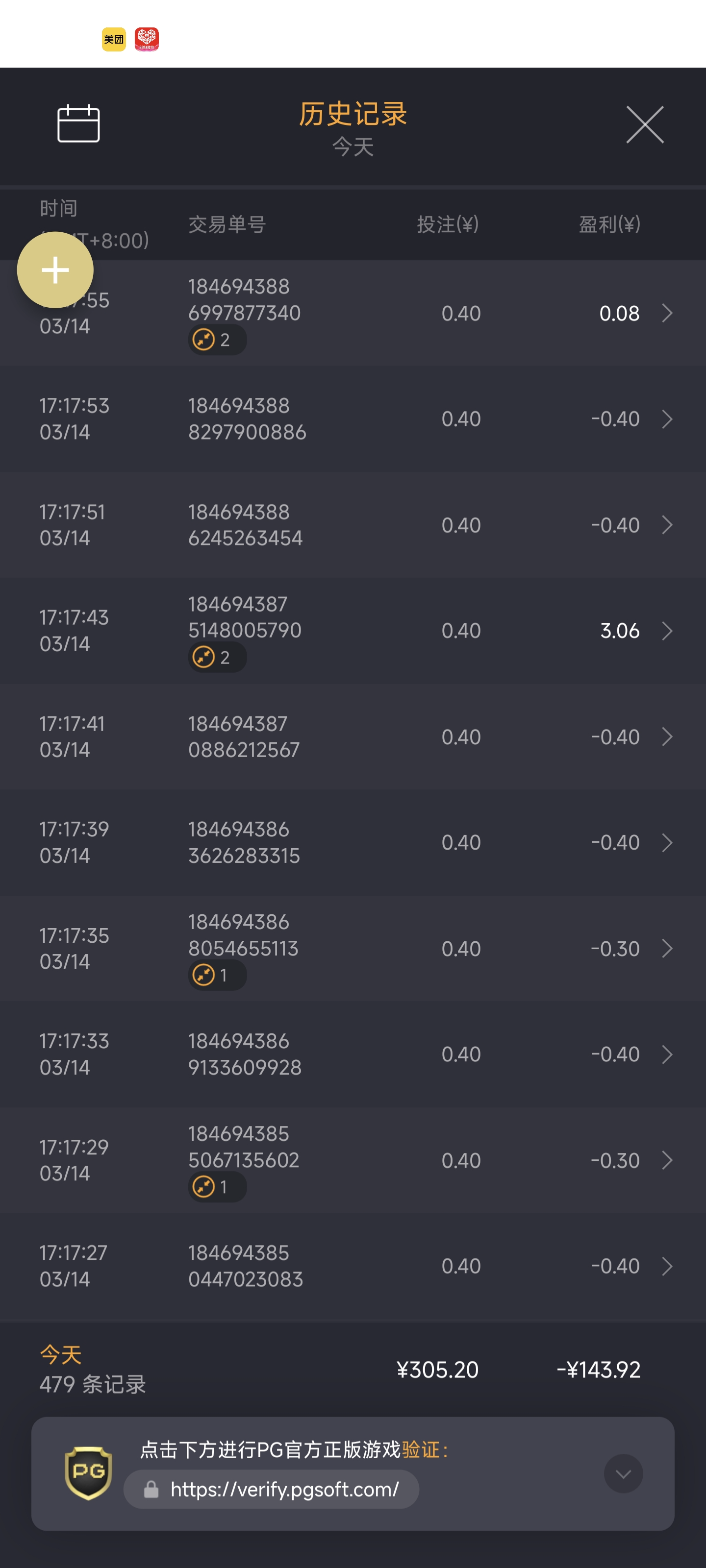Tap the free spin badge on 17:17:43 record

(217, 658)
